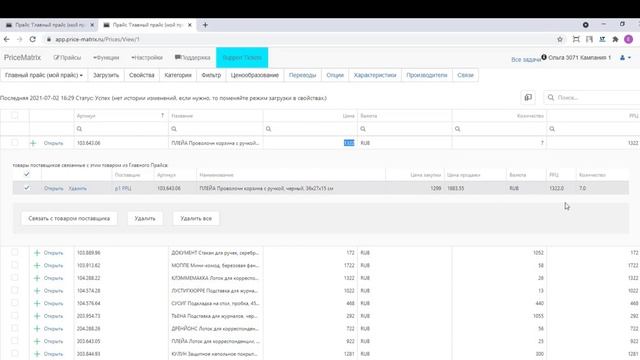This screenshot has width=640, height=360.
Task: Open the browser extensions puzzle icon
Action: click(x=616, y=39)
